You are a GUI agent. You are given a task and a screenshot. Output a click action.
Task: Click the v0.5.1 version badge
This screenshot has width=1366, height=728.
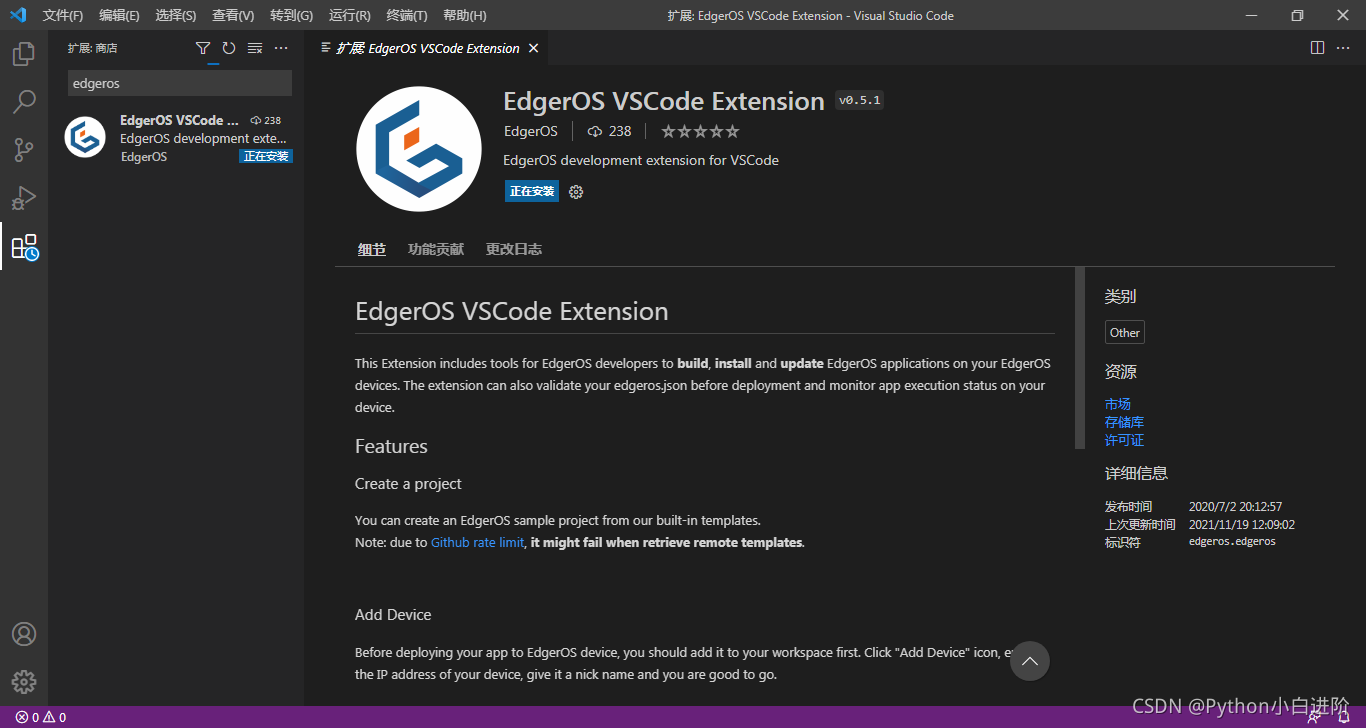[x=860, y=100]
